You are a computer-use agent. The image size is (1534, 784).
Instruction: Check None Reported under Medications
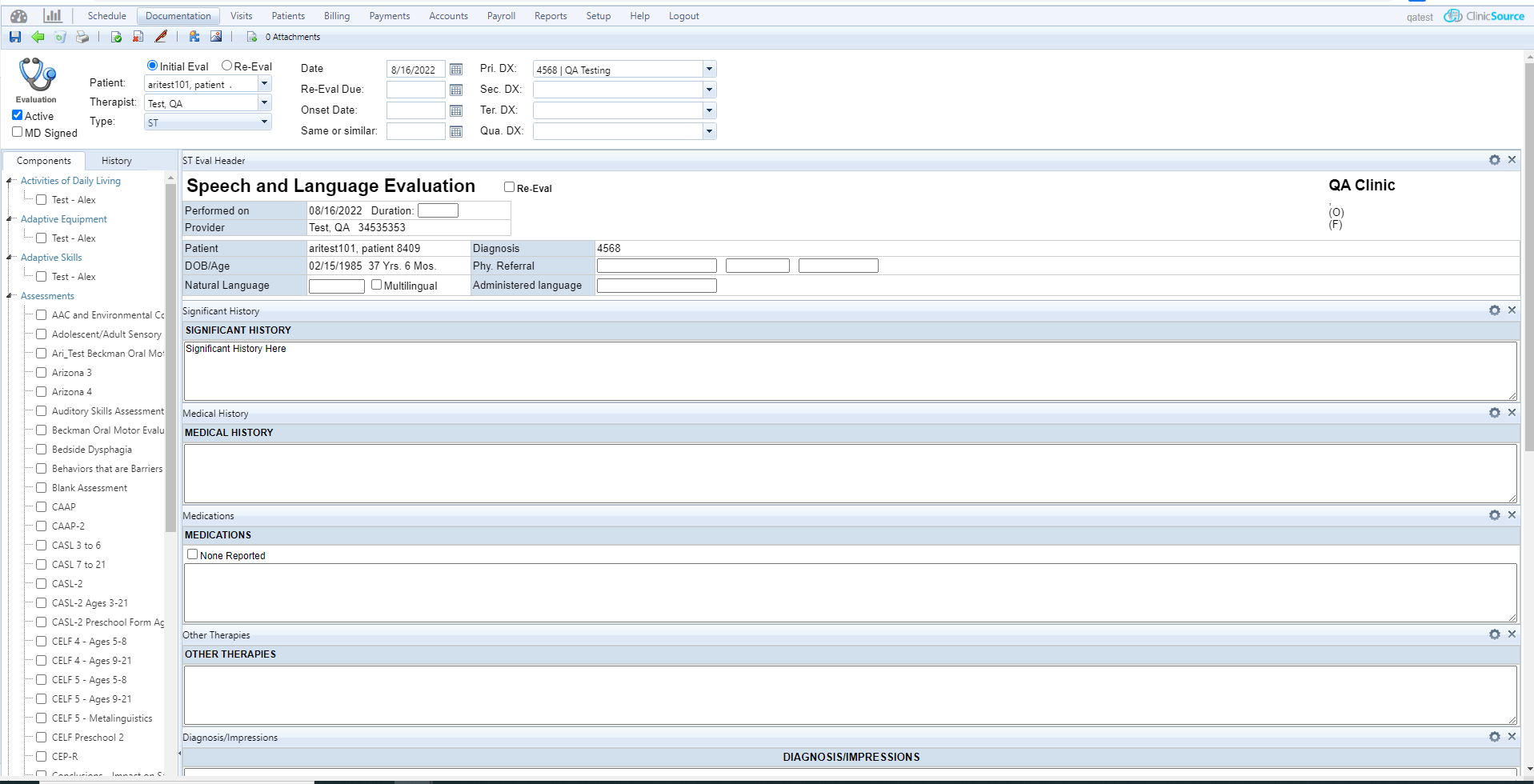click(x=192, y=554)
